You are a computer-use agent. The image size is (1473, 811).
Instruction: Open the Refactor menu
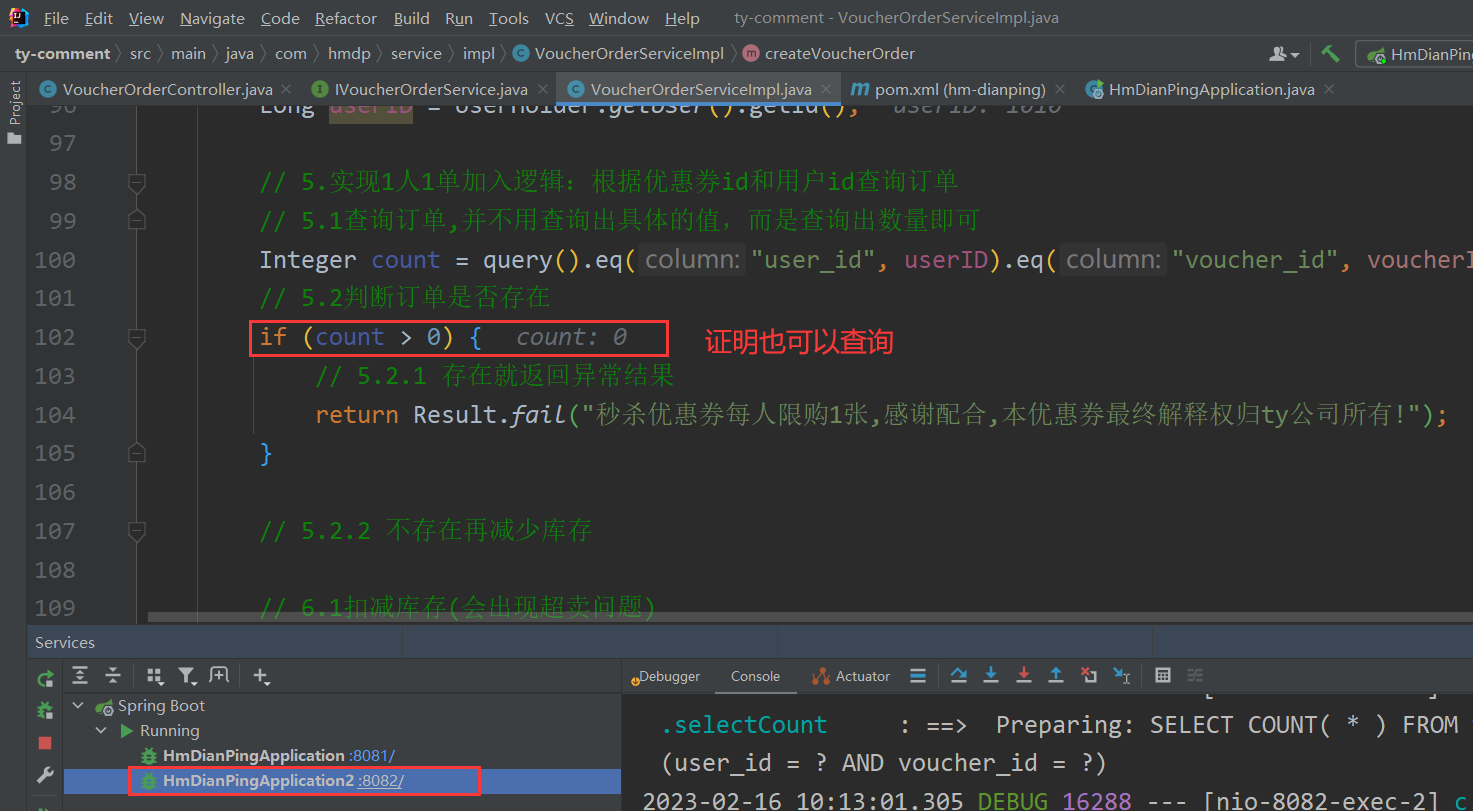coord(346,19)
